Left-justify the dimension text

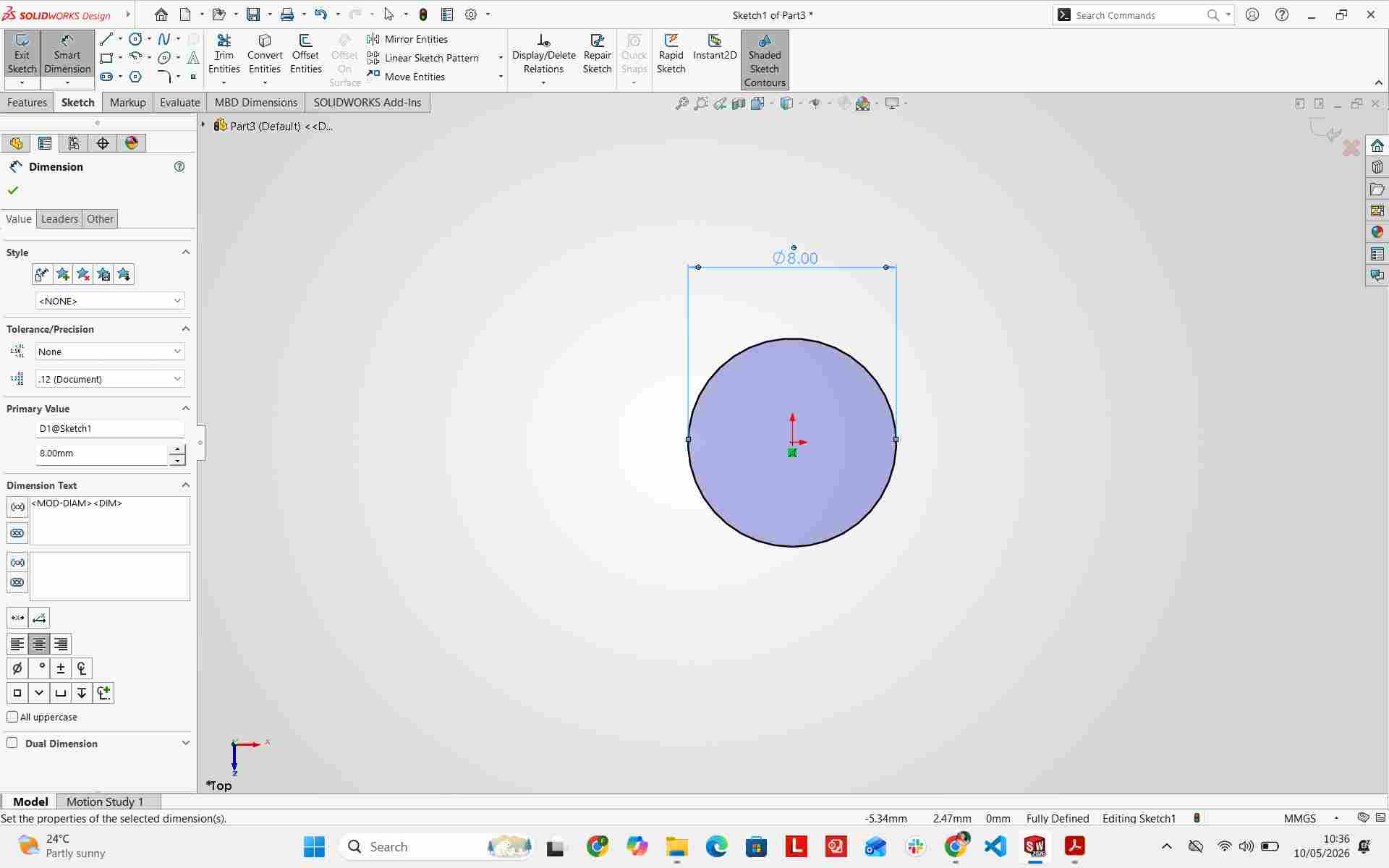click(17, 644)
